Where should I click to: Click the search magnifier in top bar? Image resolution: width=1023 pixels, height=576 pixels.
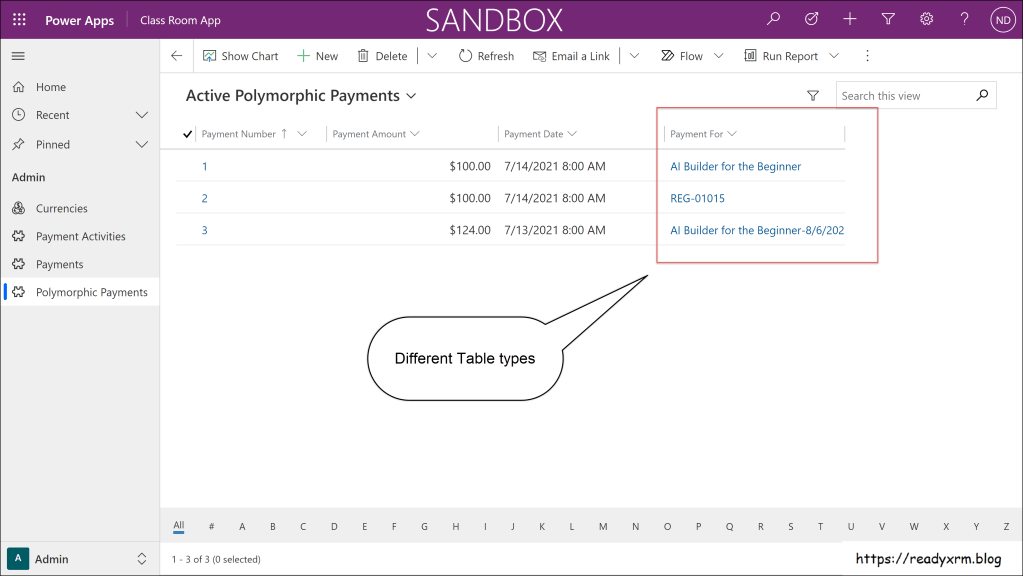click(773, 19)
